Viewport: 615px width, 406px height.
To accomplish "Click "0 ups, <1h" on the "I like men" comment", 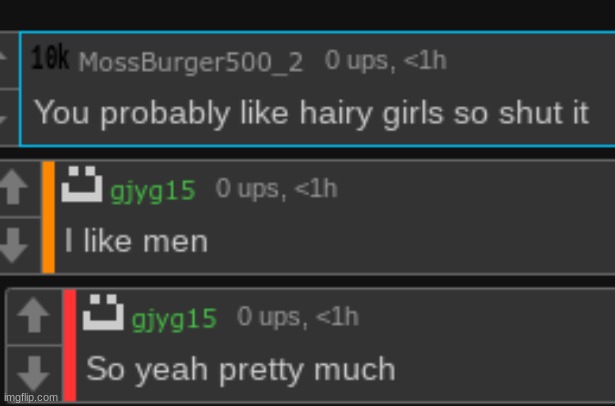I will [x=276, y=189].
